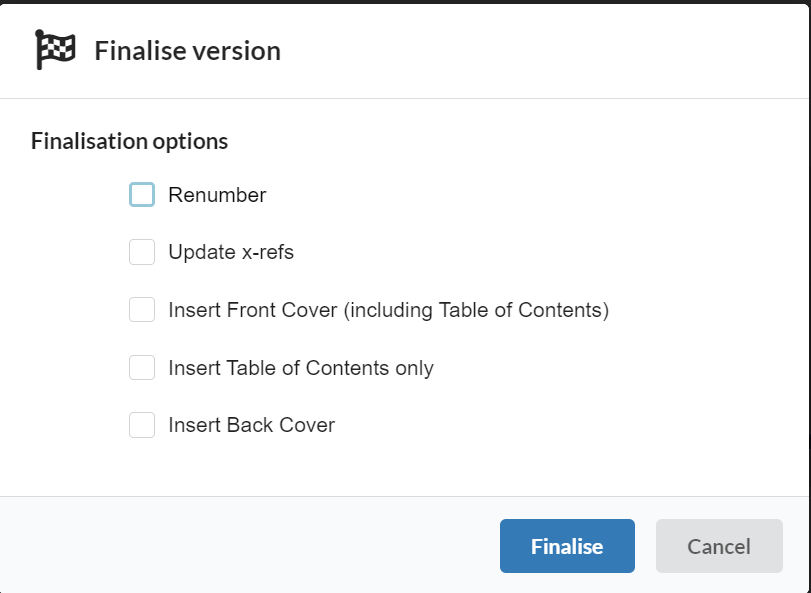This screenshot has width=811, height=593.
Task: Click the word 'version' in the title
Action: 236,52
